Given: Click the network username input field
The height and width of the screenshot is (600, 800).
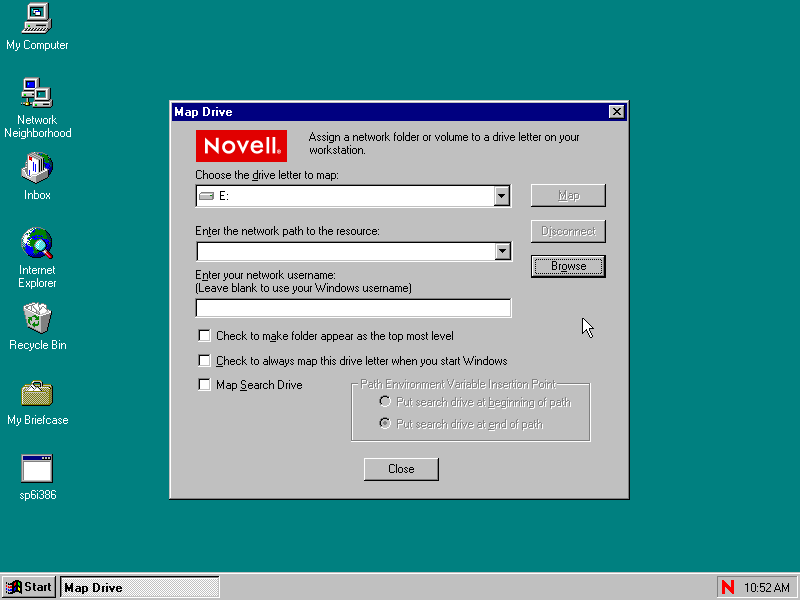Looking at the screenshot, I should tap(353, 308).
